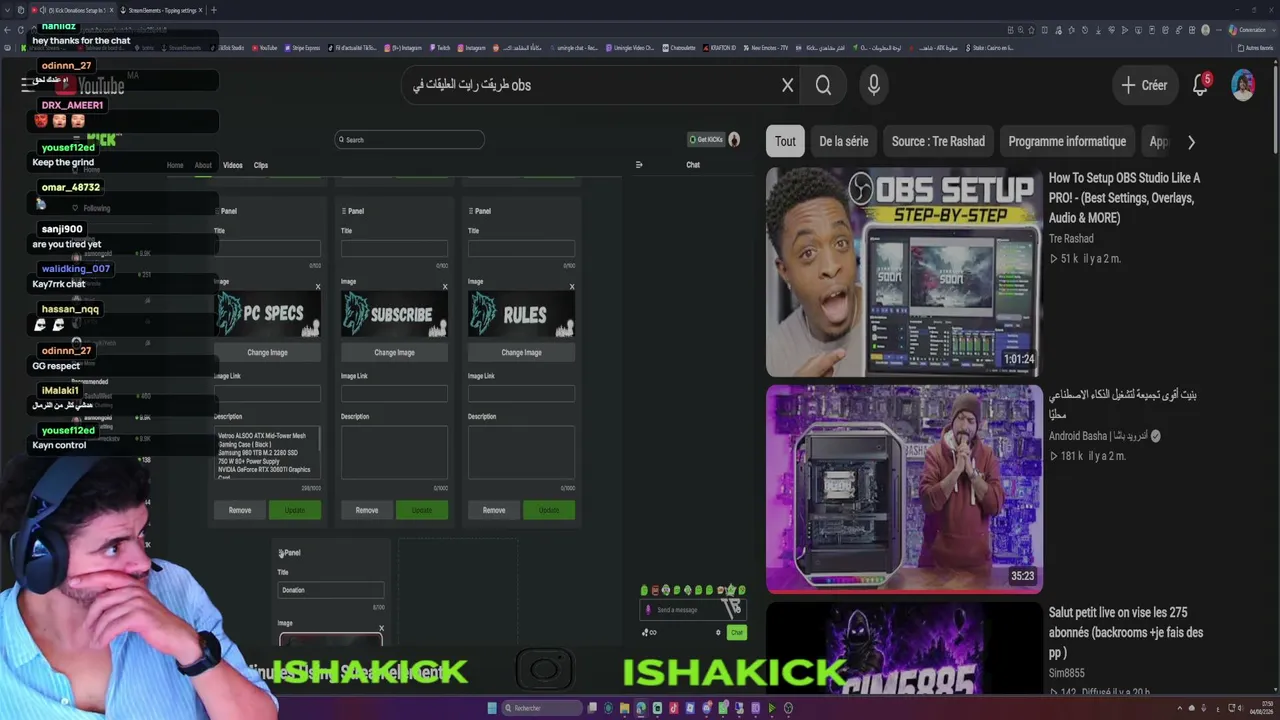This screenshot has height=720, width=1280.
Task: Start voice search with the microphone icon
Action: tap(873, 85)
